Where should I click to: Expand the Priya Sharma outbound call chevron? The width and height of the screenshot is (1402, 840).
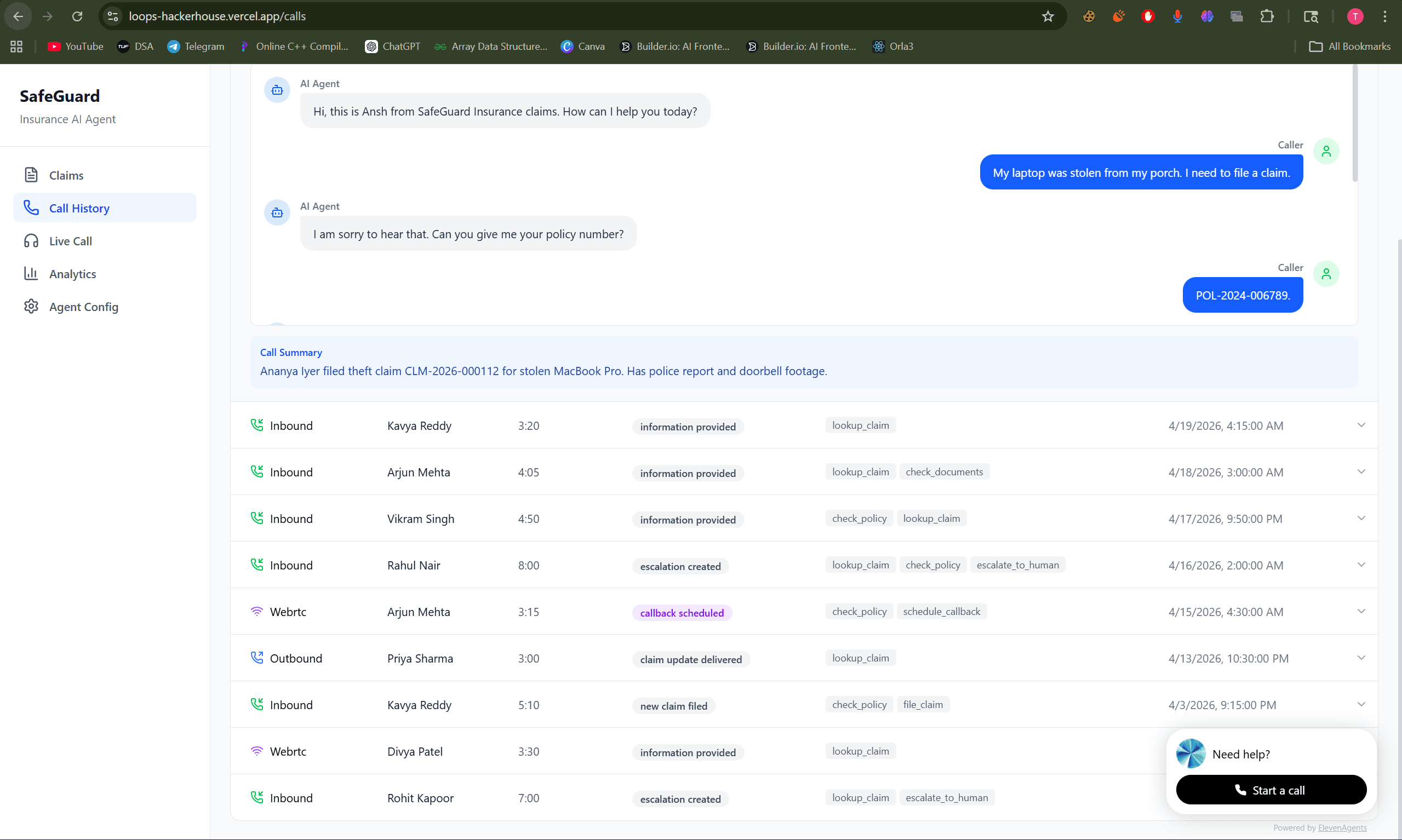[1361, 658]
